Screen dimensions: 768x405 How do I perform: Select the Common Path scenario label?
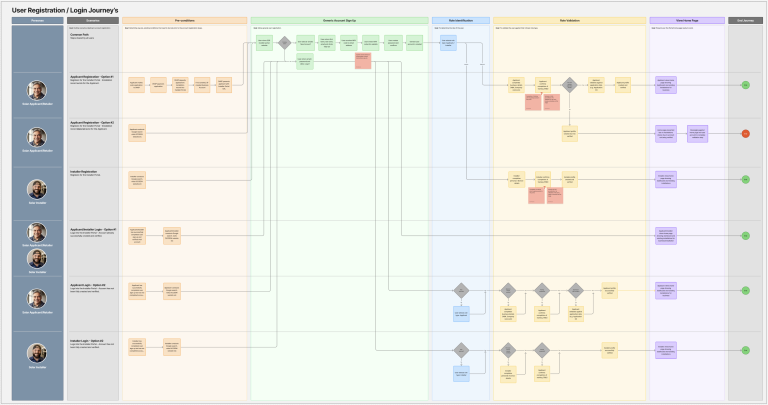point(79,35)
